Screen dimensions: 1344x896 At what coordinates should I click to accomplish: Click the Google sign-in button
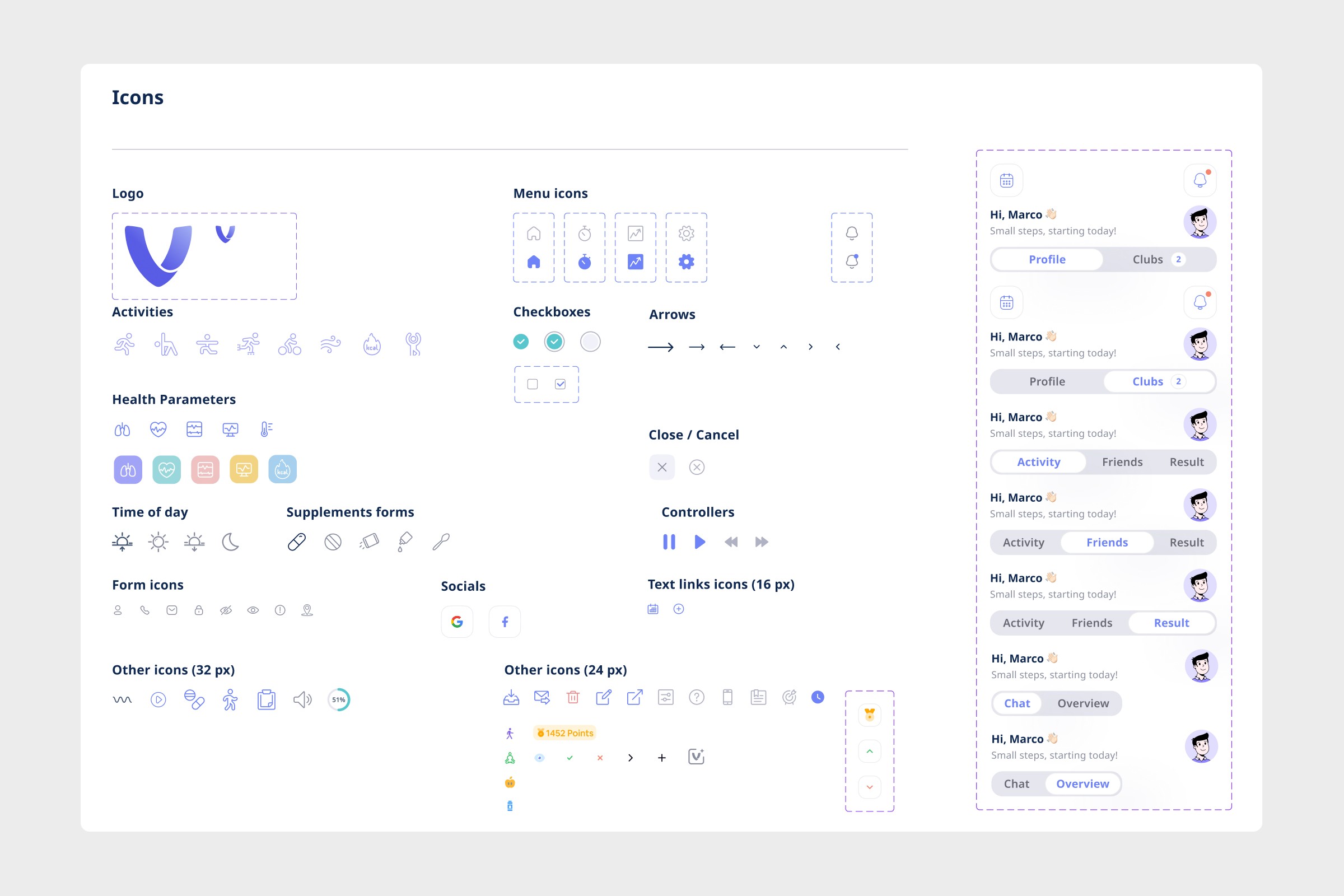tap(456, 622)
